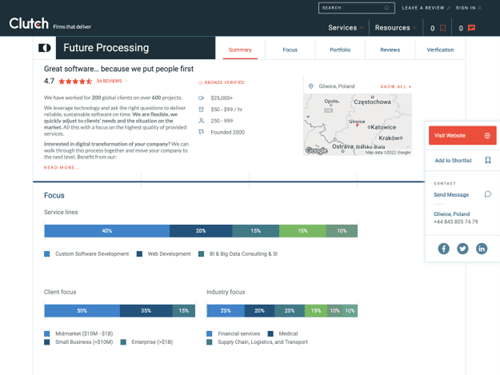Click the minimum project size icon beside $25,000+
The image size is (500, 375).
point(201,98)
